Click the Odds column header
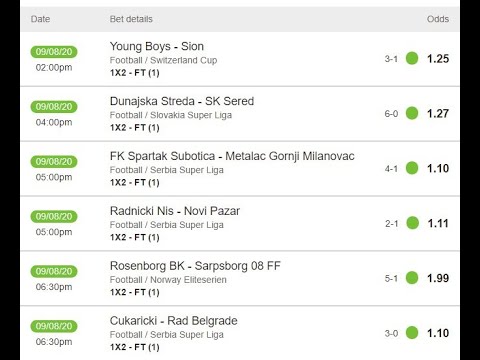This screenshot has height=360, width=480. coord(438,19)
